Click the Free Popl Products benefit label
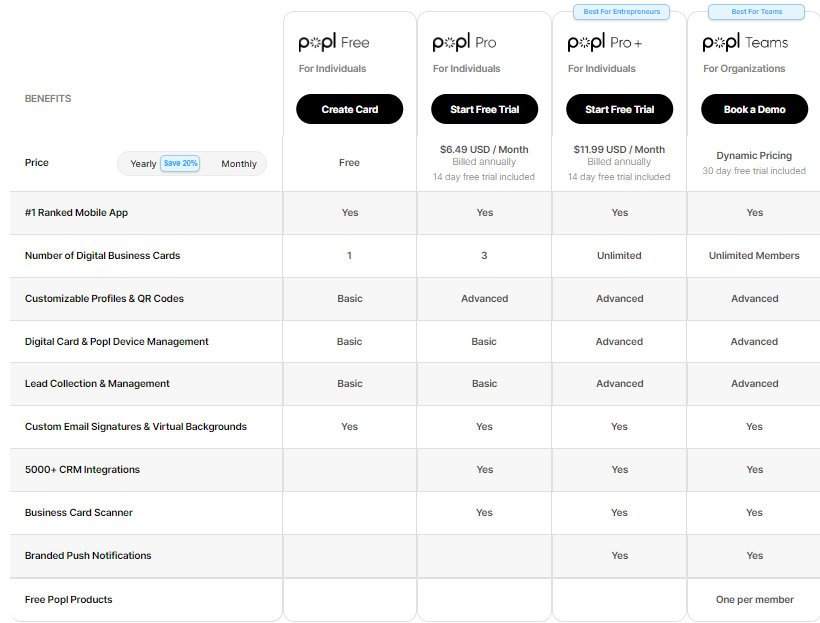 69,599
